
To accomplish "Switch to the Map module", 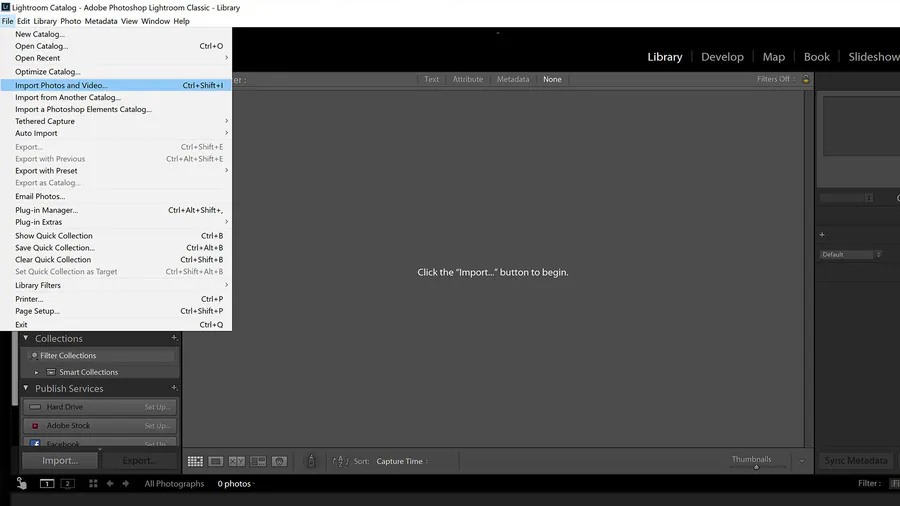I will pyautogui.click(x=773, y=57).
